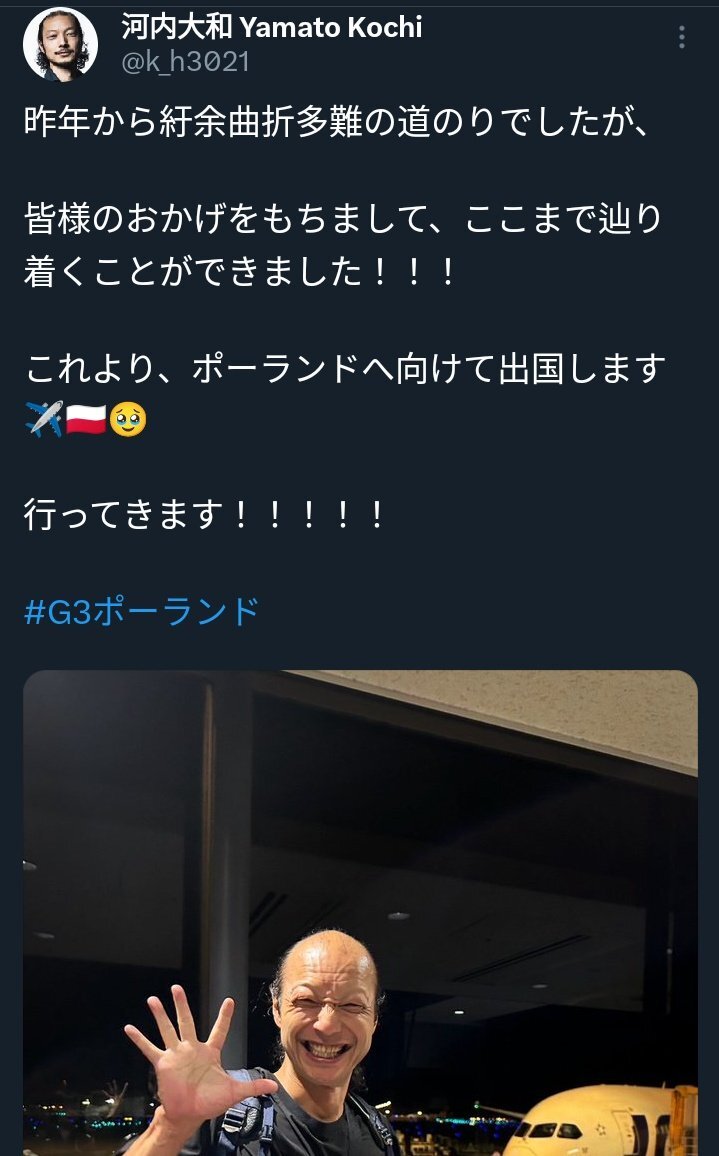Screen dimensions: 719x1156
Task: Click the line 着くことができました！！！
Action: click(241, 271)
